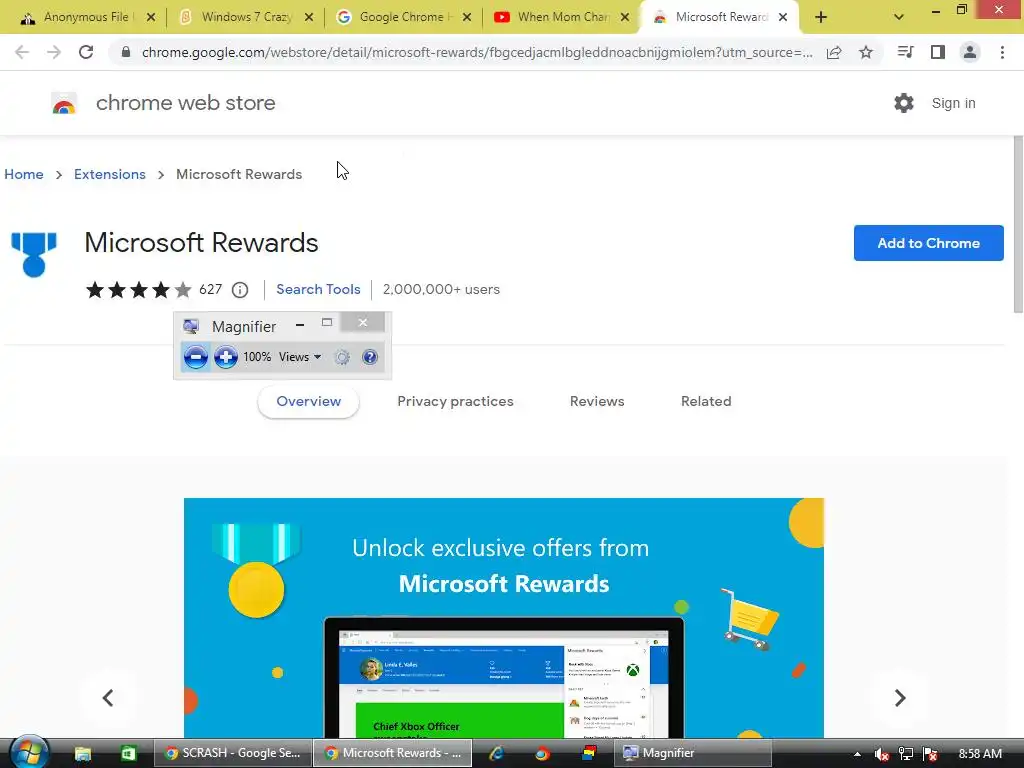Select the Overview tab
This screenshot has width=1024, height=768.
click(308, 402)
